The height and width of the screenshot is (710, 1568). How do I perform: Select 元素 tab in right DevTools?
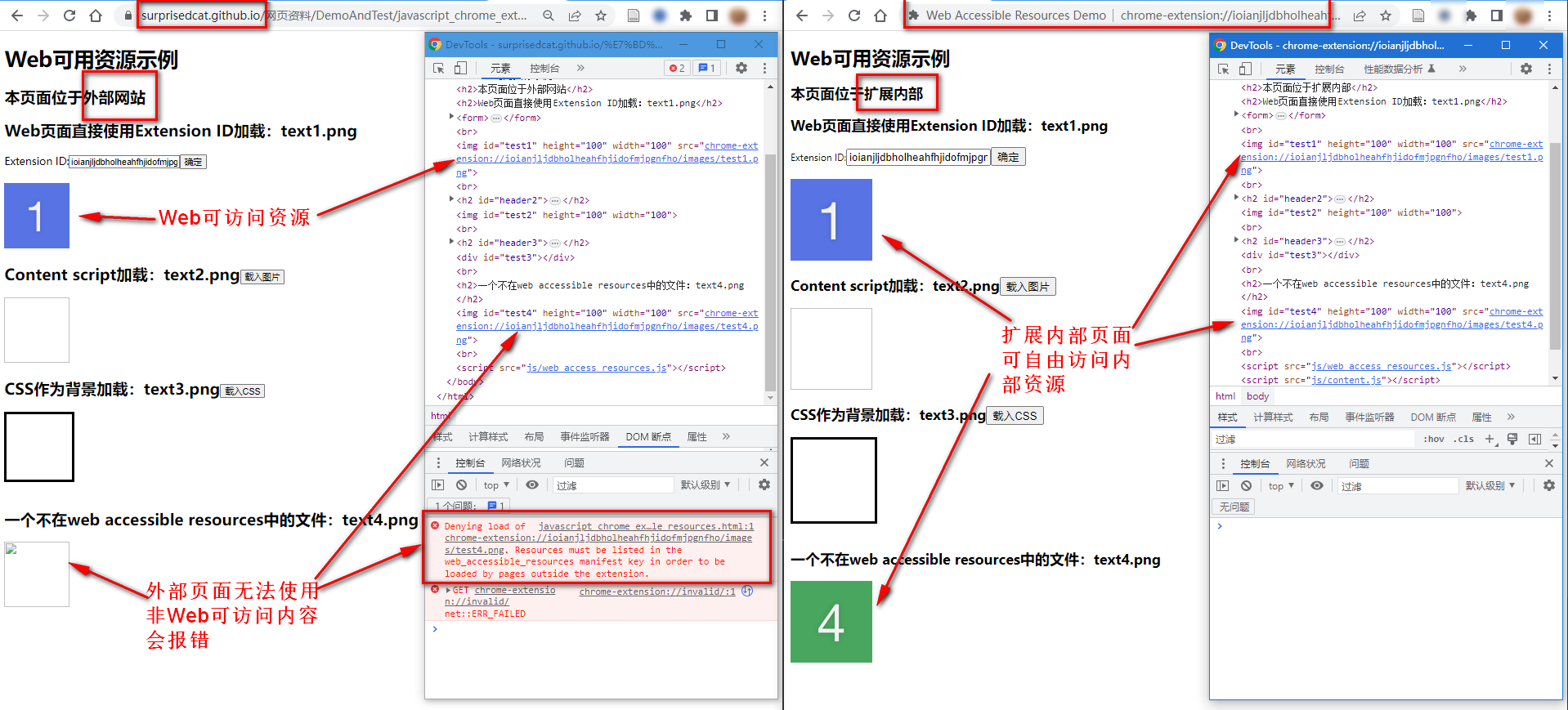point(1285,69)
